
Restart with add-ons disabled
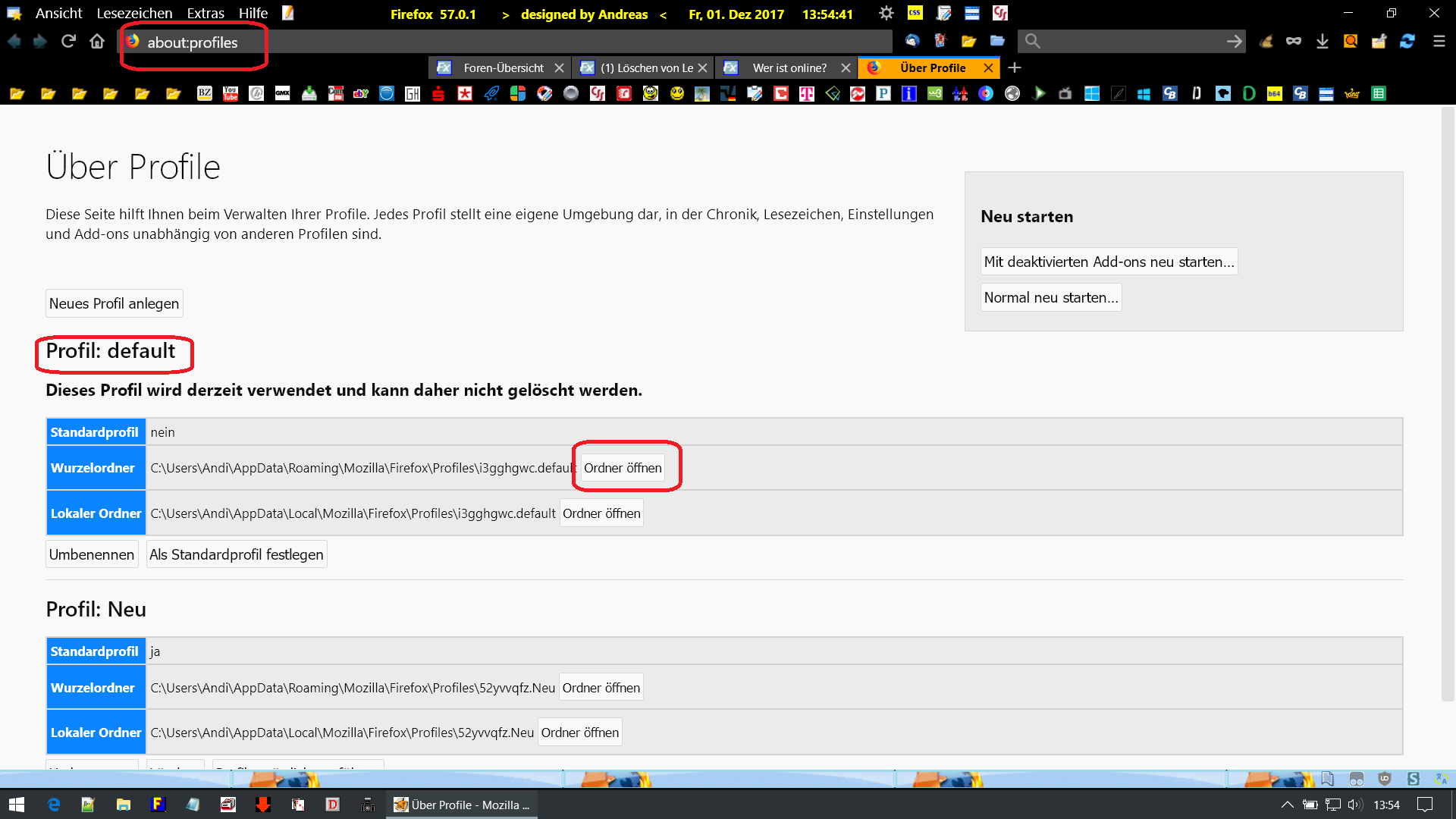click(1109, 262)
